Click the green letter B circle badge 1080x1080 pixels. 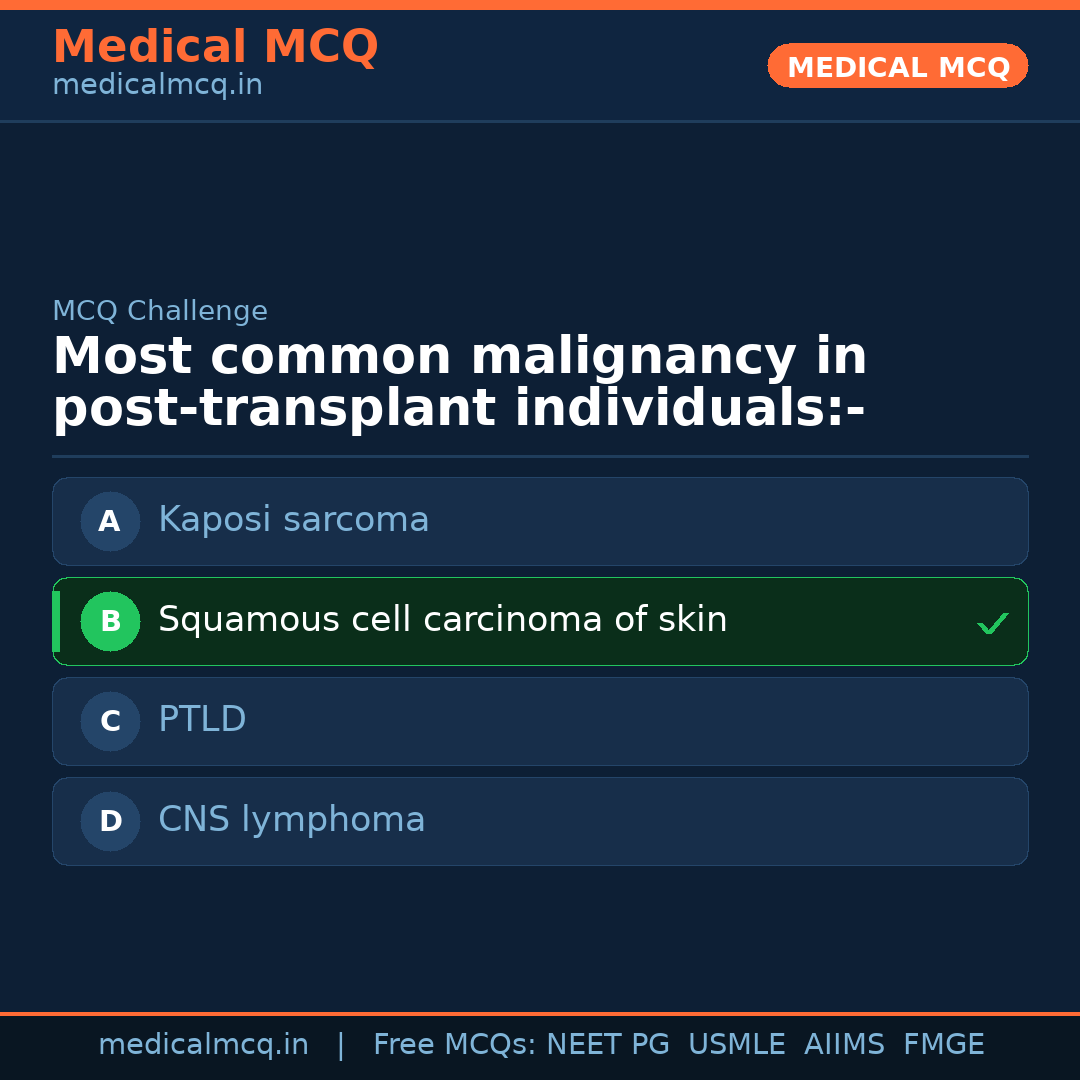(x=110, y=621)
